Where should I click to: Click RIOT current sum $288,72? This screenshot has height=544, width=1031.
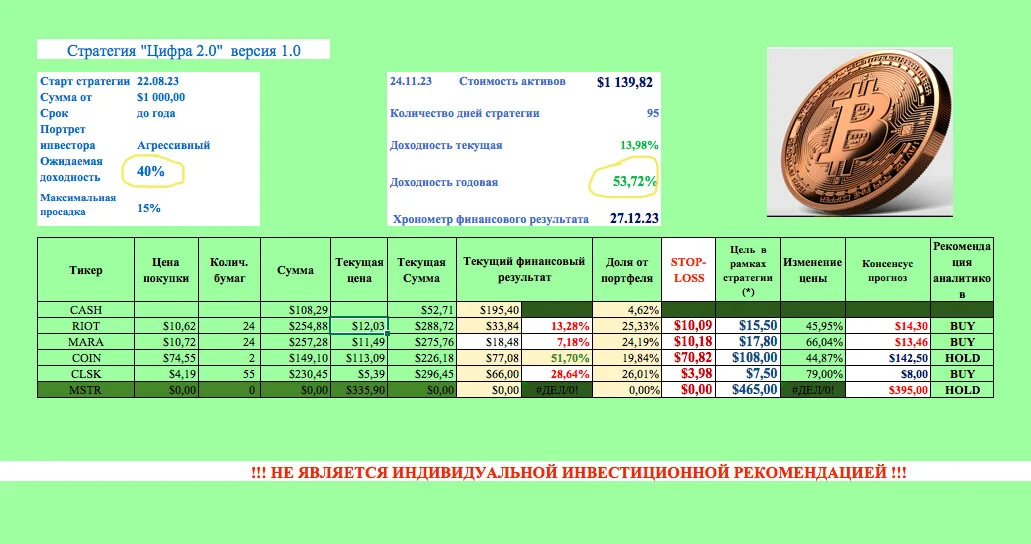click(421, 326)
